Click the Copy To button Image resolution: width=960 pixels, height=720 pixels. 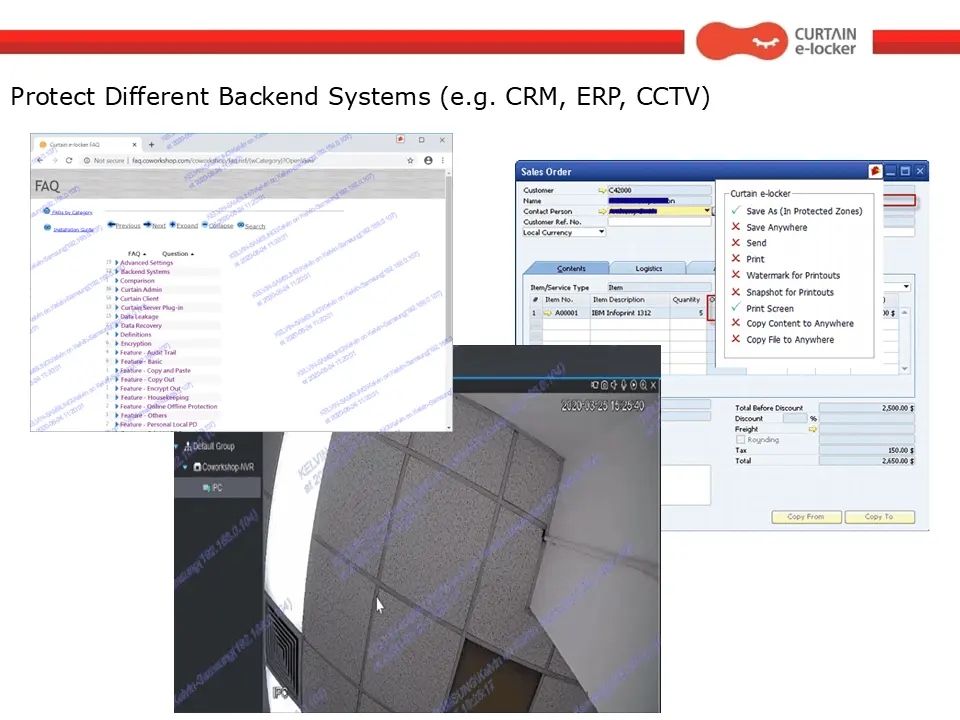(879, 517)
